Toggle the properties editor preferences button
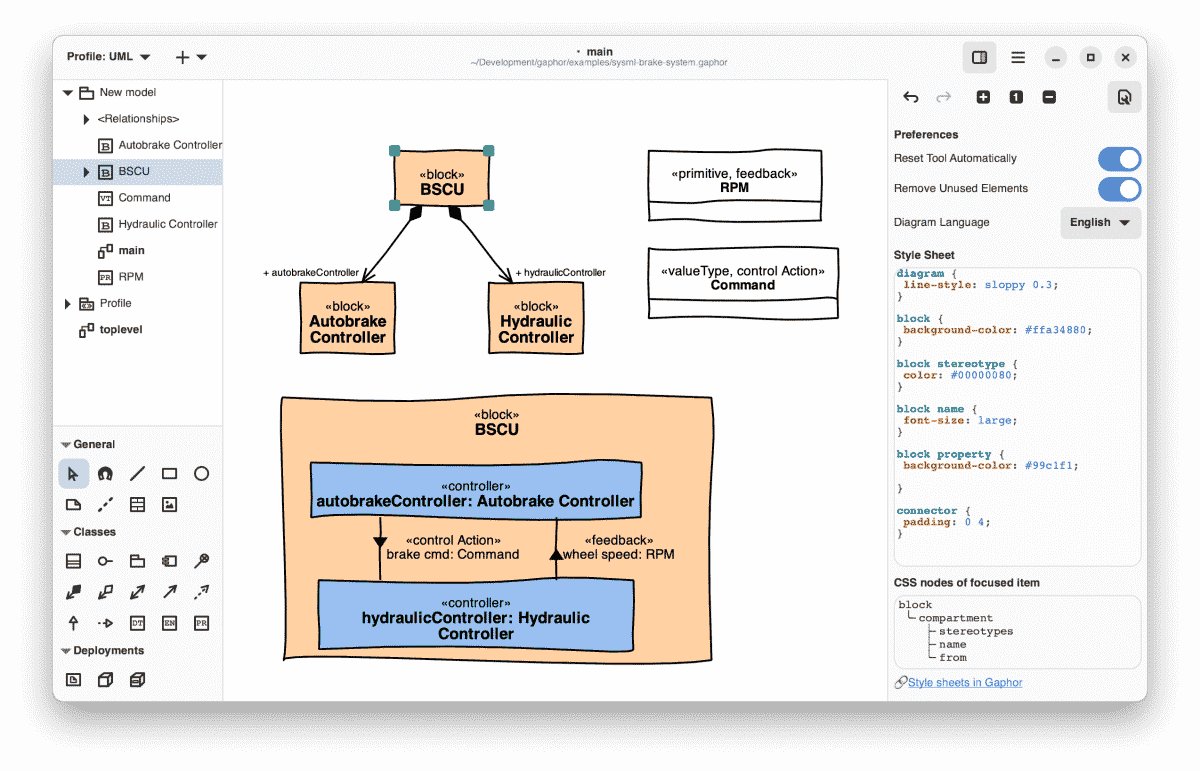The image size is (1200, 771). (1124, 97)
